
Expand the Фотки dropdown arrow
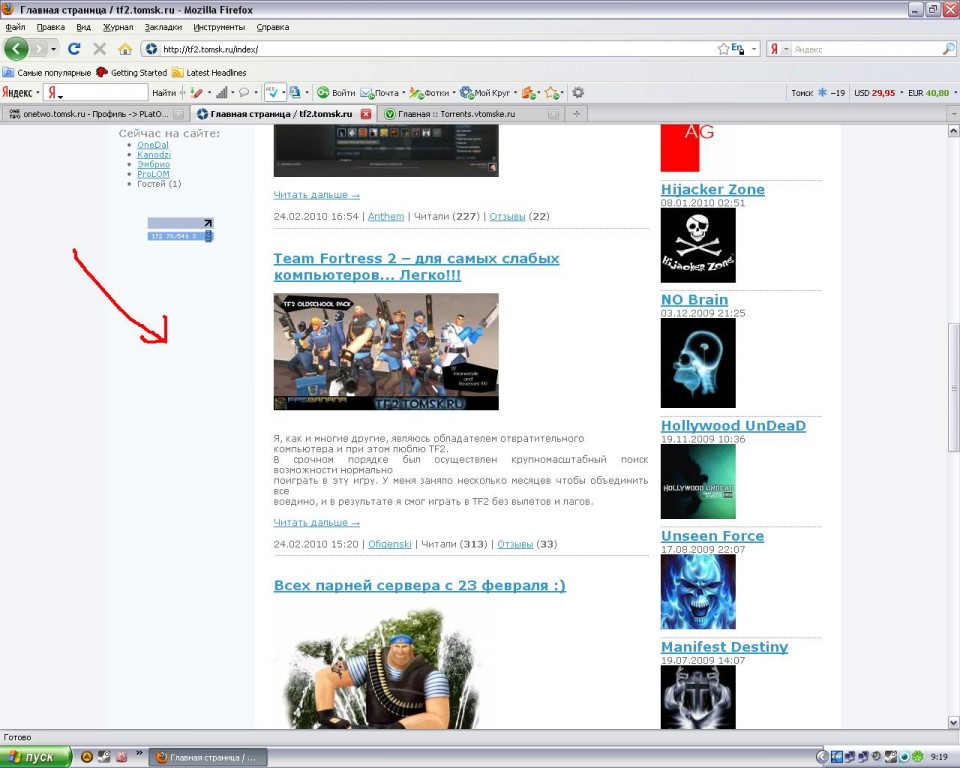pyautogui.click(x=454, y=93)
